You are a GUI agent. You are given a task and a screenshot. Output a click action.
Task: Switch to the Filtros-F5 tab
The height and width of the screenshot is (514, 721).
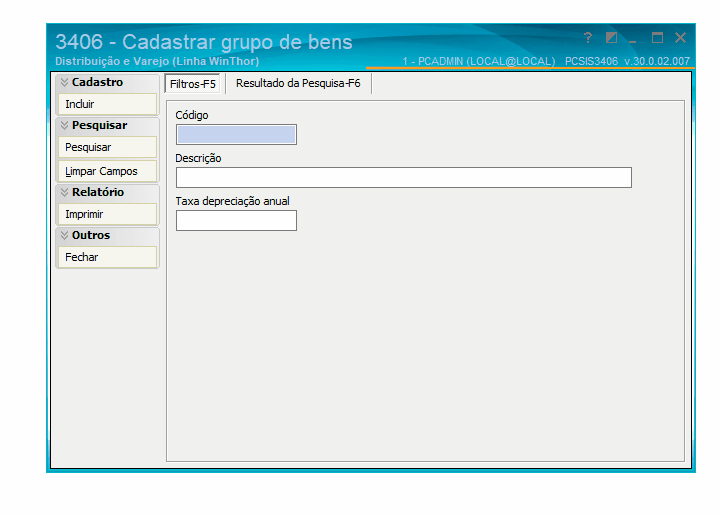coord(193,84)
